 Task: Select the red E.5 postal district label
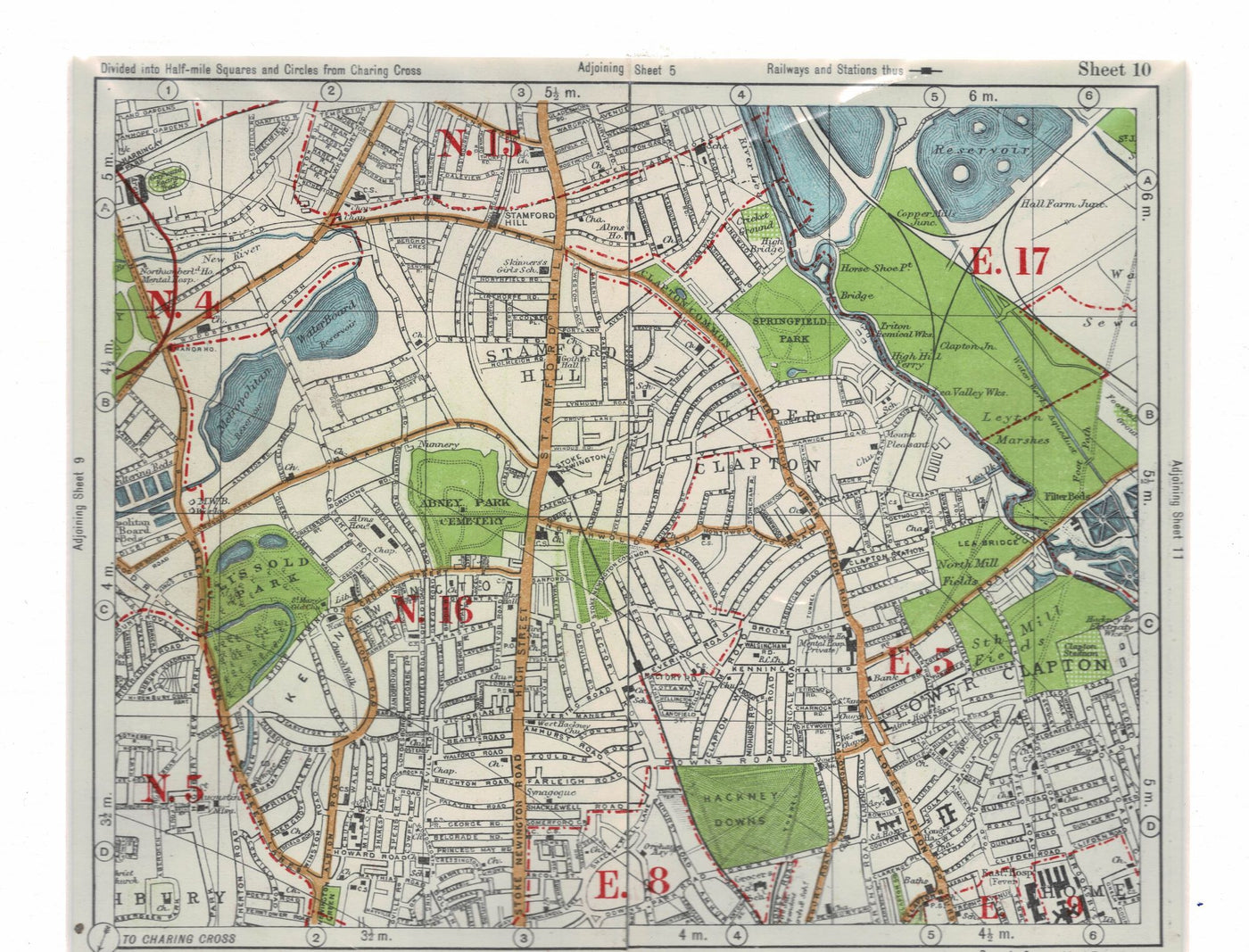(x=921, y=663)
